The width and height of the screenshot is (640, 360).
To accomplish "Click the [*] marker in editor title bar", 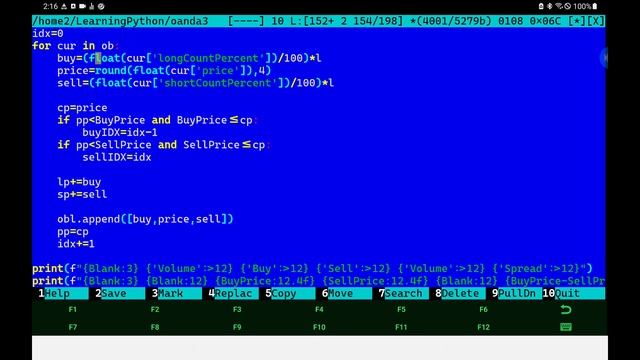I will 577,21.
